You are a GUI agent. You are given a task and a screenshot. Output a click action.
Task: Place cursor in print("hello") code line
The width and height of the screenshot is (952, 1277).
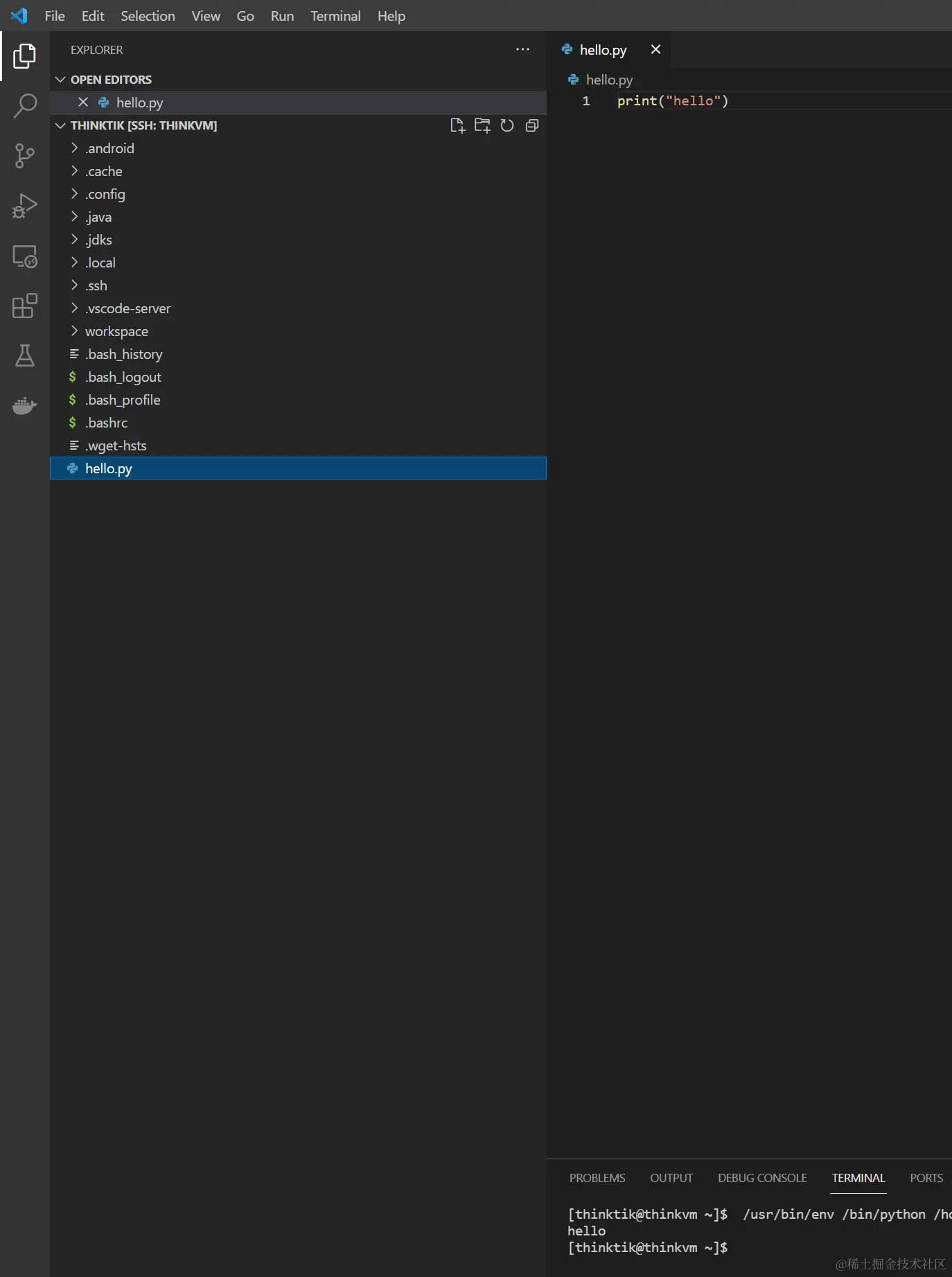[x=672, y=101]
